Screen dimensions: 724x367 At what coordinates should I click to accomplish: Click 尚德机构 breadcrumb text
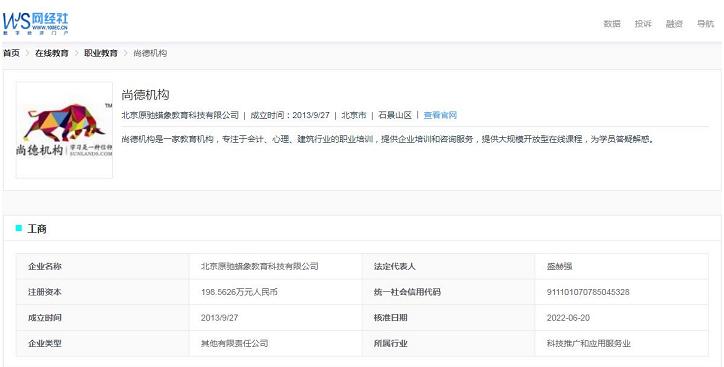pos(150,53)
